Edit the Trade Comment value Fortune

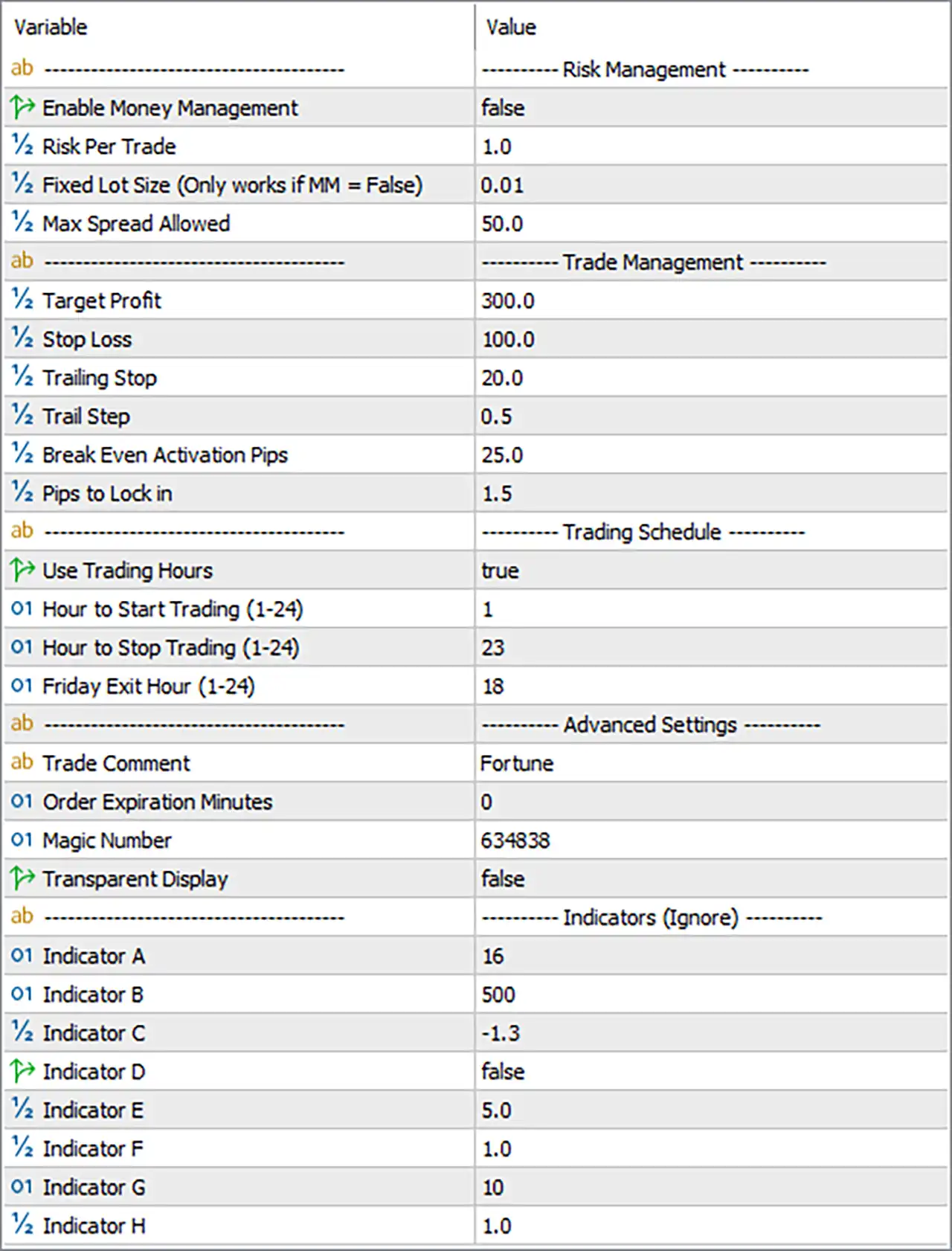[x=517, y=763]
